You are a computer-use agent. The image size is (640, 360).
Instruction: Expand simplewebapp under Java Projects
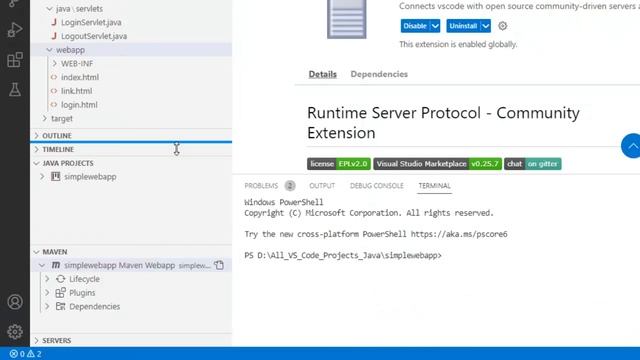click(42, 176)
